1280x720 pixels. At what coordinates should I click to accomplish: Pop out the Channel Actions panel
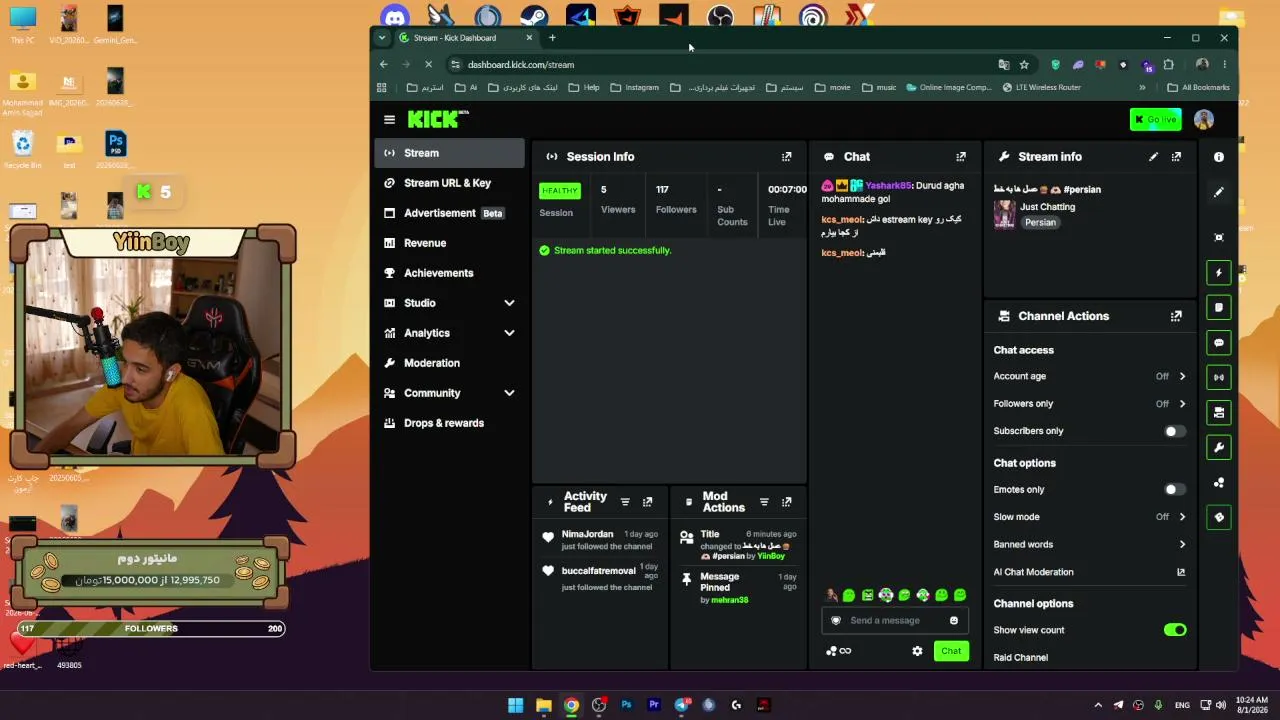point(1176,316)
